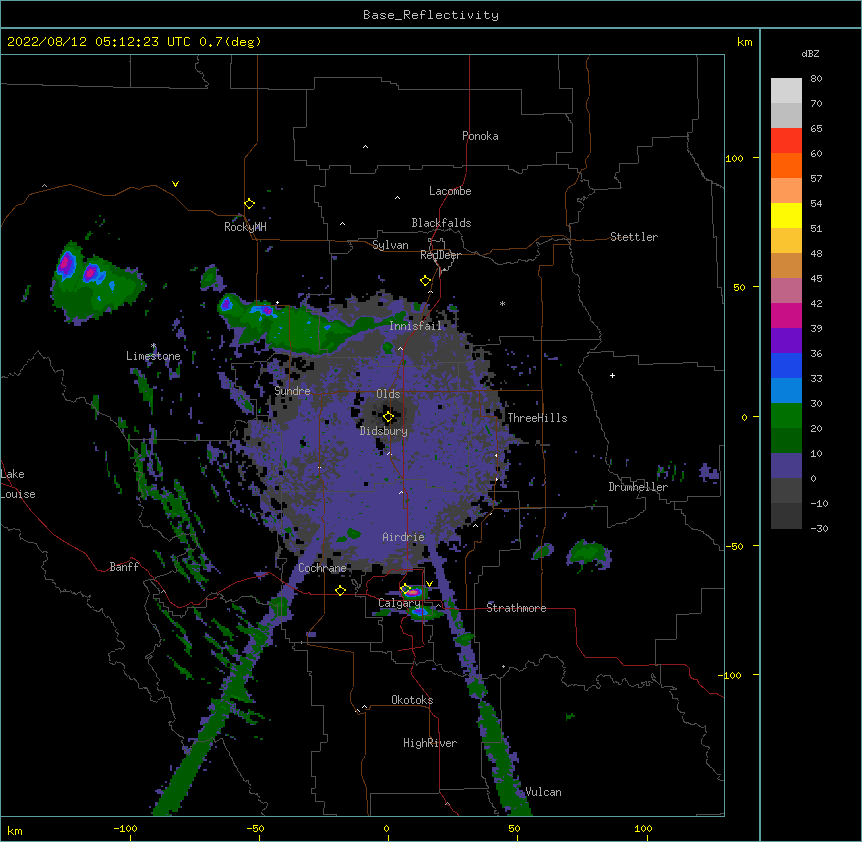Click the dBZ legend heading
The image size is (862, 842).
(810, 53)
